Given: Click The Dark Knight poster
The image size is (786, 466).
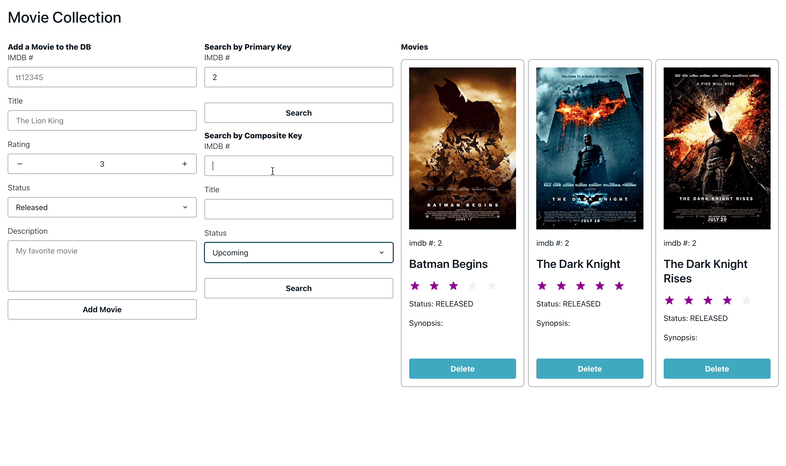Looking at the screenshot, I should [590, 148].
